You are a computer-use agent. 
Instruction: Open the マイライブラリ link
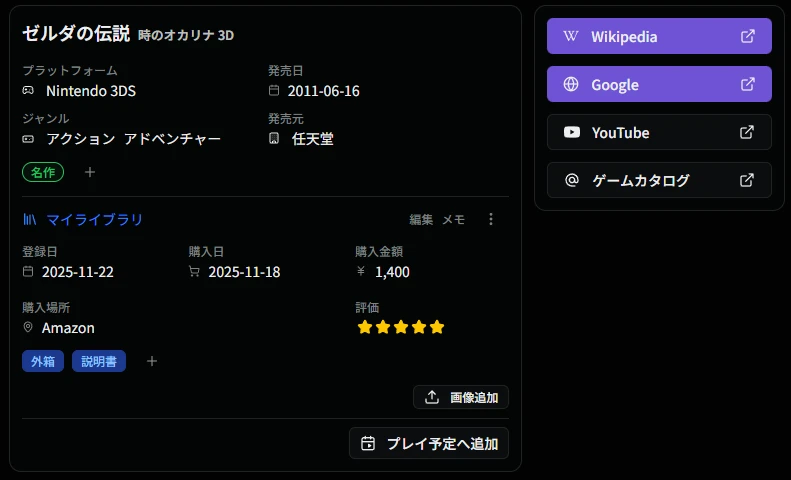click(x=95, y=219)
